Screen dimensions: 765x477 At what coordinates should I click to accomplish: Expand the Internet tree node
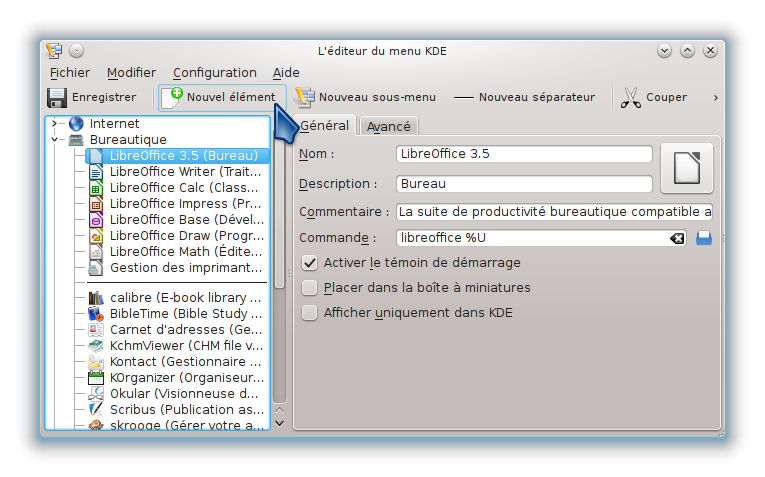pos(54,123)
